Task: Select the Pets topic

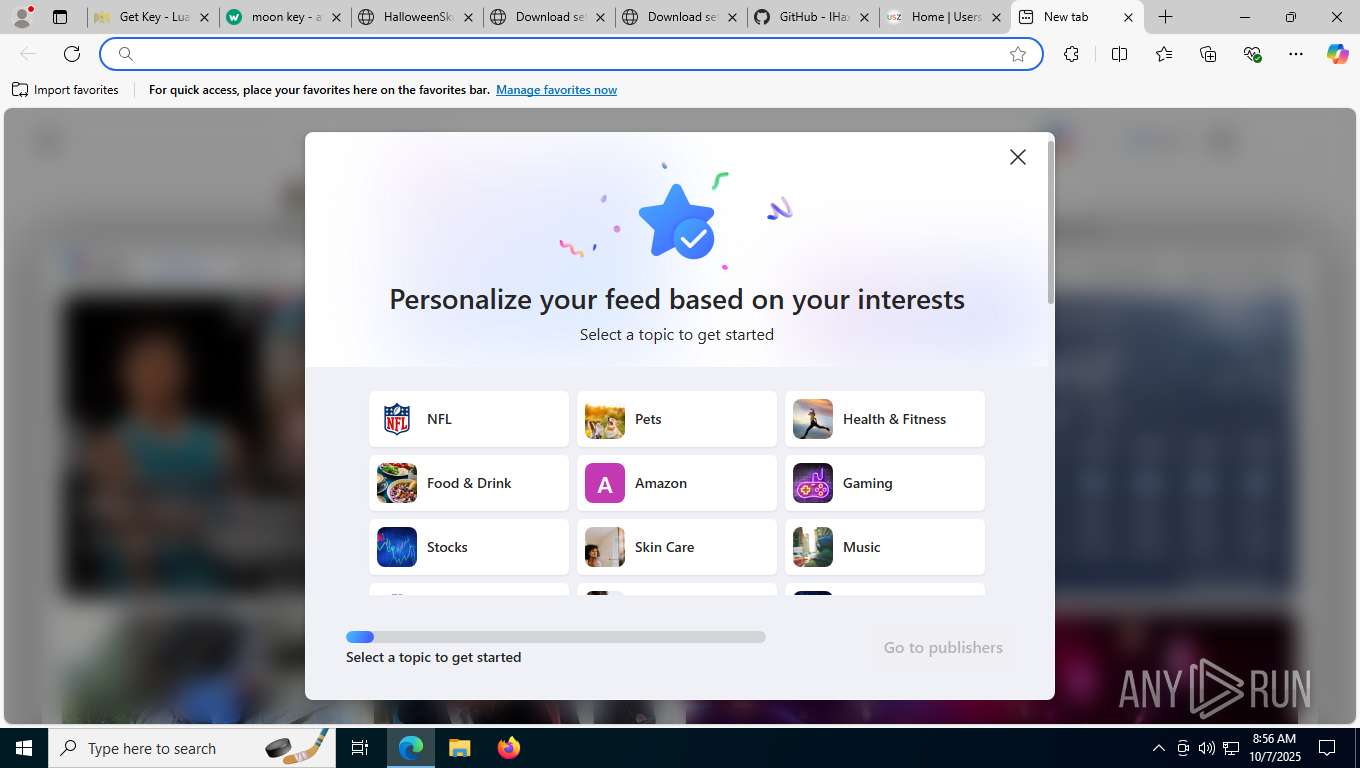Action: click(x=677, y=419)
